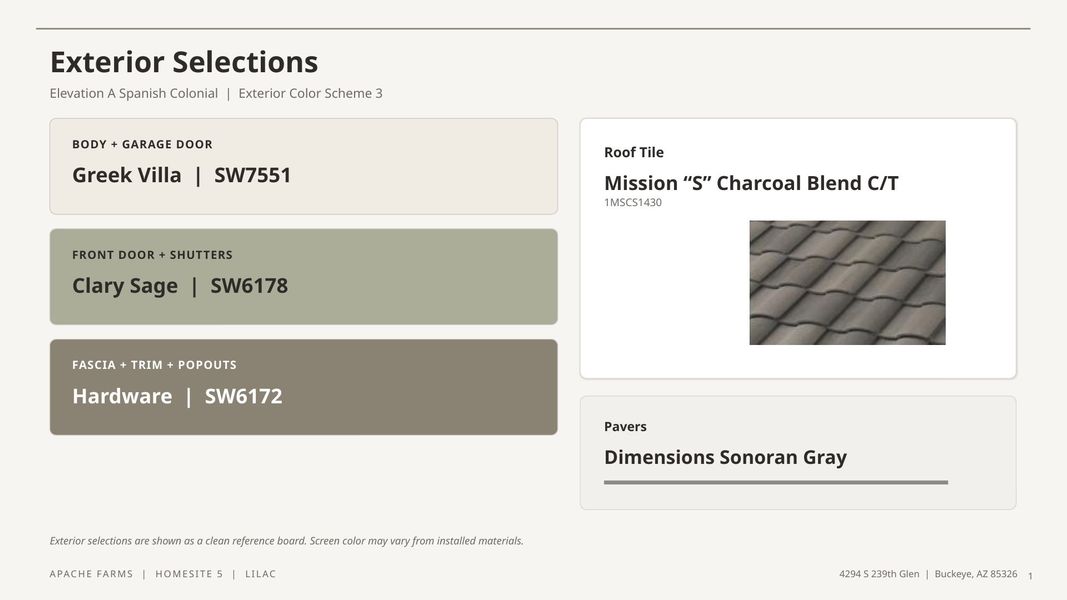Click the Greek Villa SW7551 color swatch
This screenshot has height=600, width=1067.
(303, 166)
